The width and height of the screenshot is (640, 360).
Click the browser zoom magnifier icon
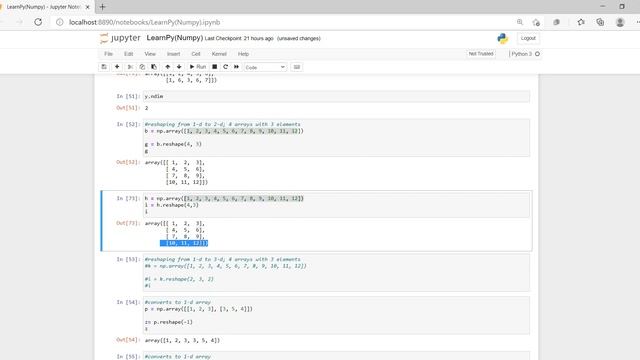pyautogui.click(x=520, y=22)
